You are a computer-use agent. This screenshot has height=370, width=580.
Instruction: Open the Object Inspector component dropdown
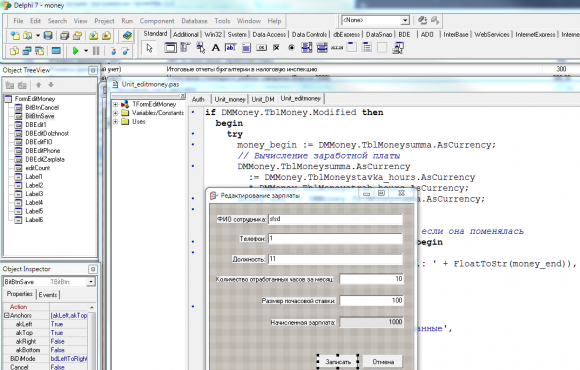[91, 282]
